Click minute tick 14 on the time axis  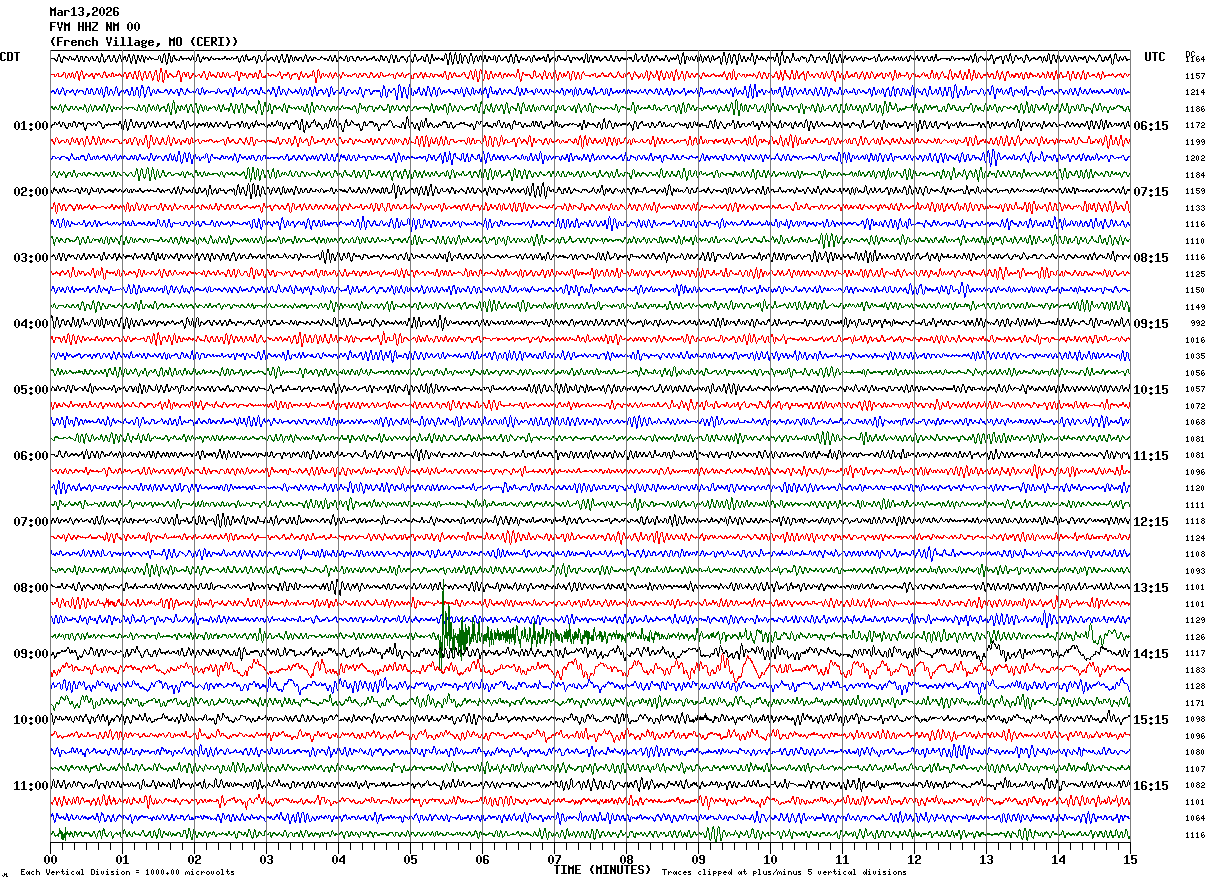coord(1058,859)
